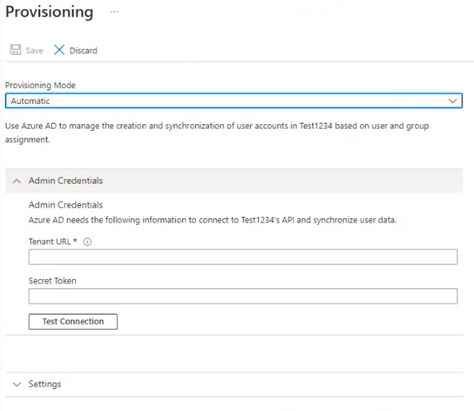This screenshot has width=474, height=411.
Task: Click the Tenant URL info icon
Action: click(87, 242)
